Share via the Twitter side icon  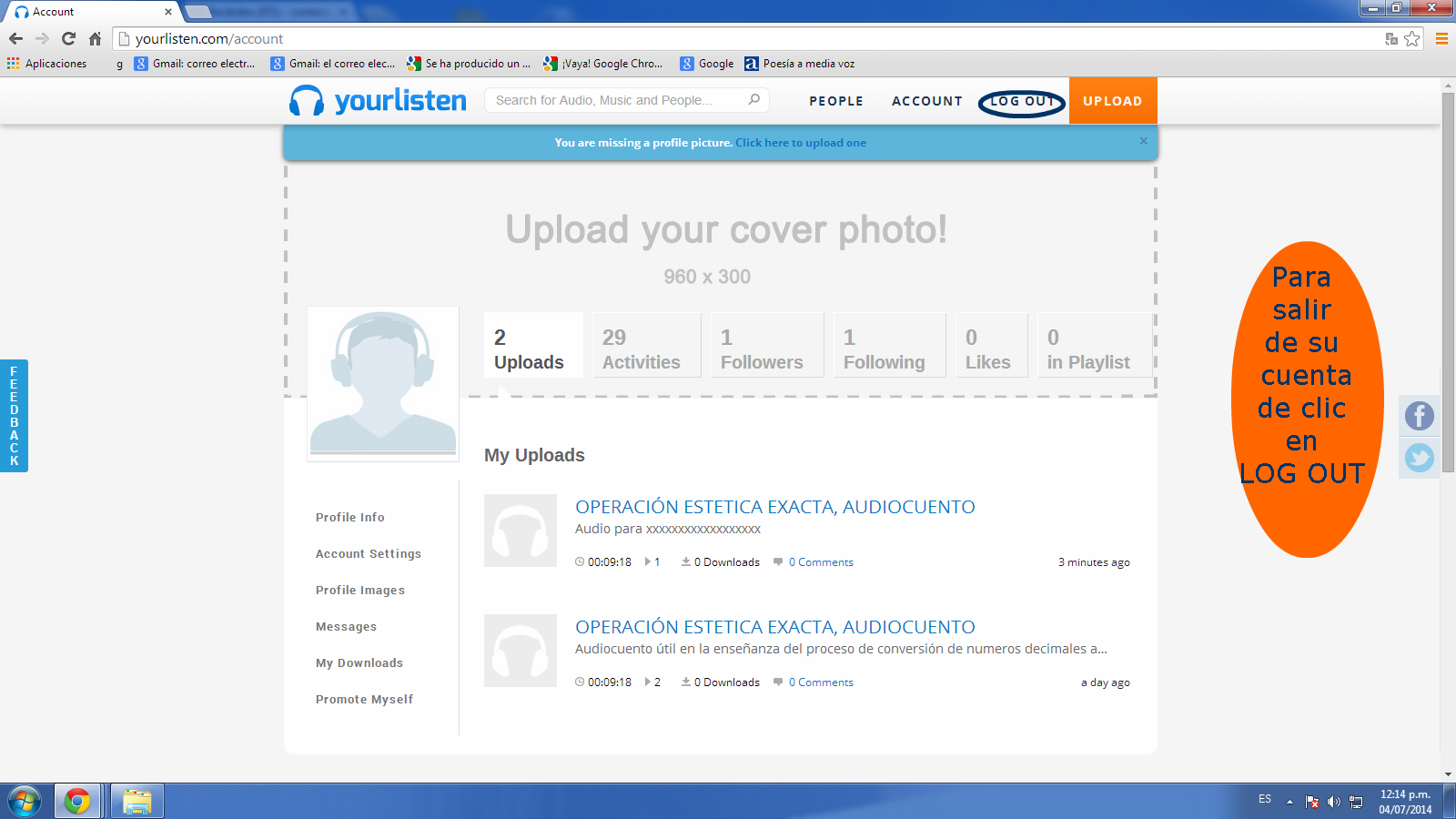[x=1419, y=457]
